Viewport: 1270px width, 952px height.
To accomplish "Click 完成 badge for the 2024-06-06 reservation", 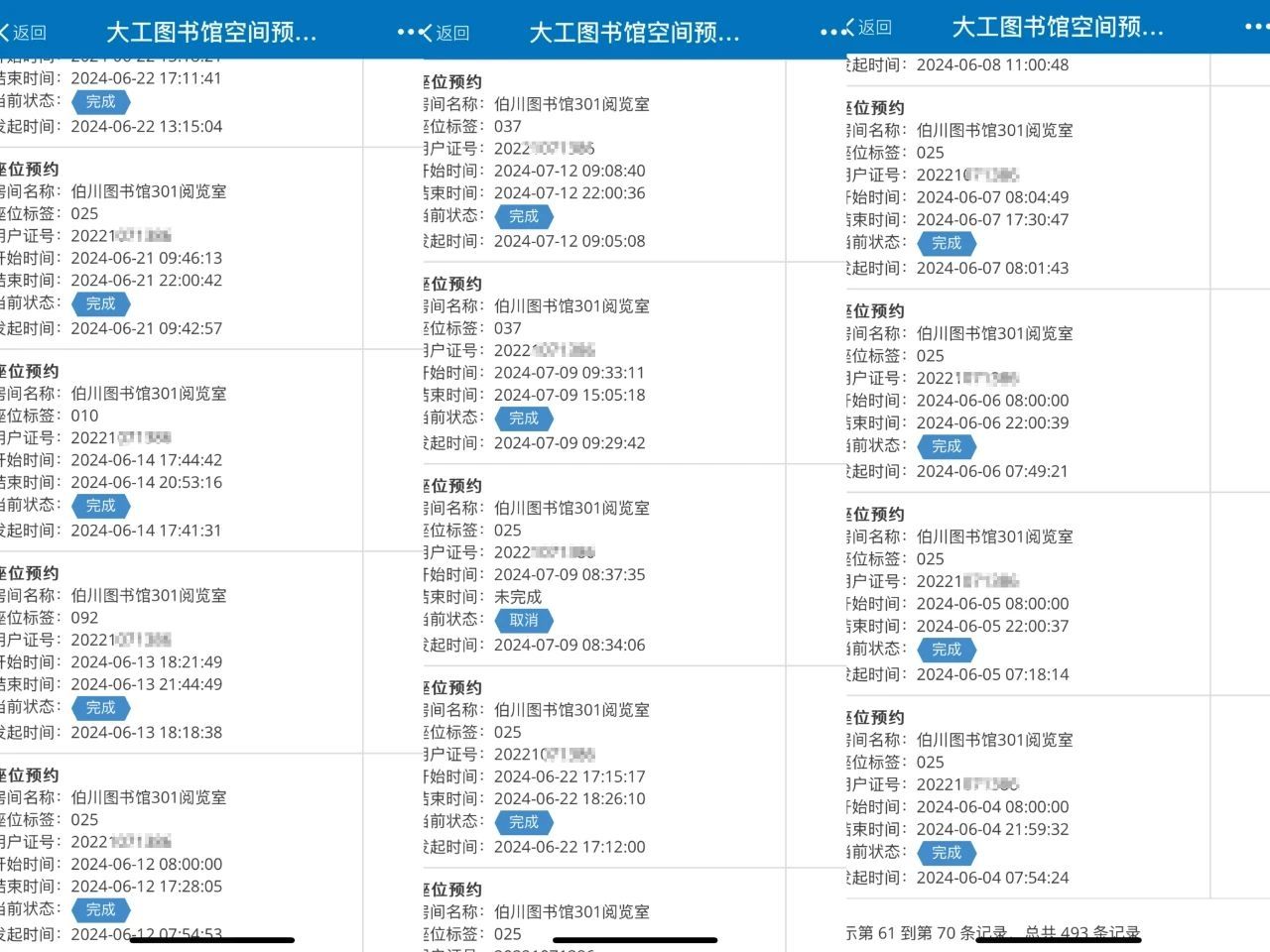I will pos(946,447).
